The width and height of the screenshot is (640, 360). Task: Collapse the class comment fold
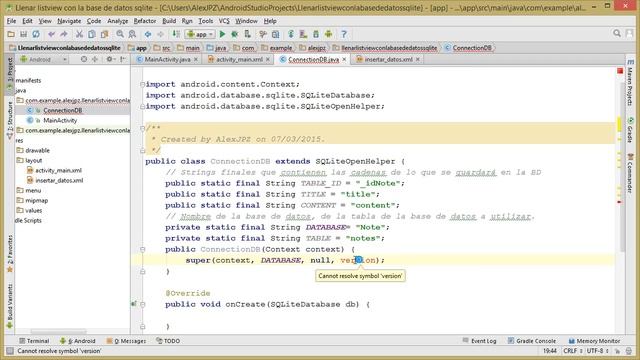click(x=142, y=128)
